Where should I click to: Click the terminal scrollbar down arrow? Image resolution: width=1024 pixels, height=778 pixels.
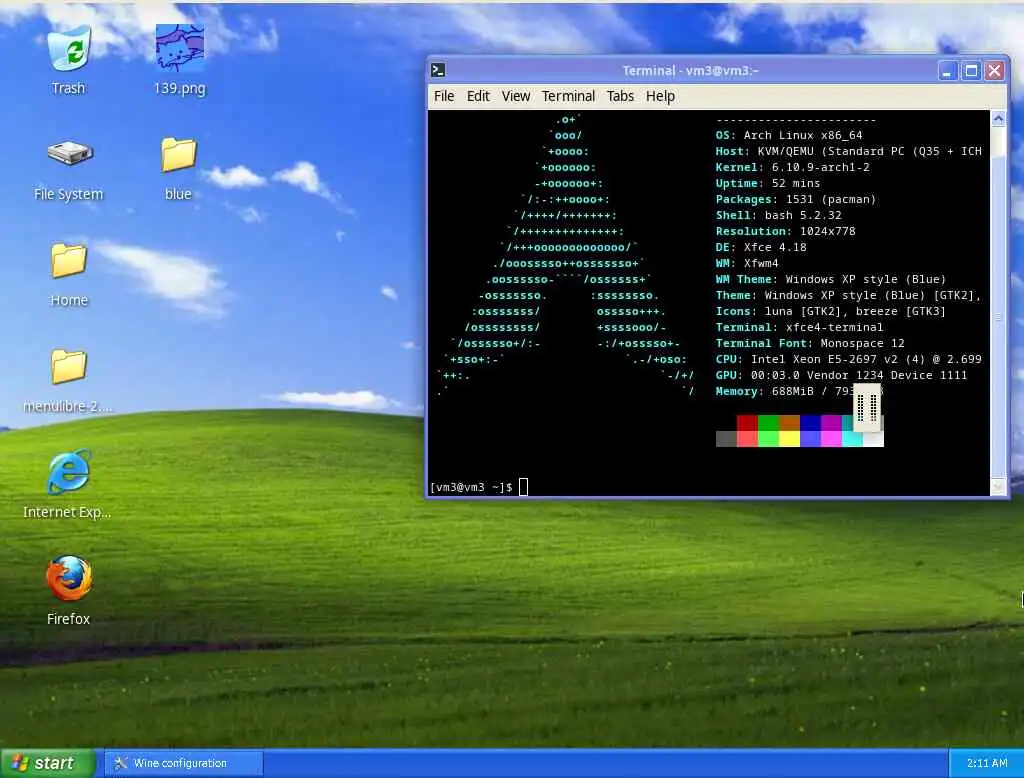(998, 487)
